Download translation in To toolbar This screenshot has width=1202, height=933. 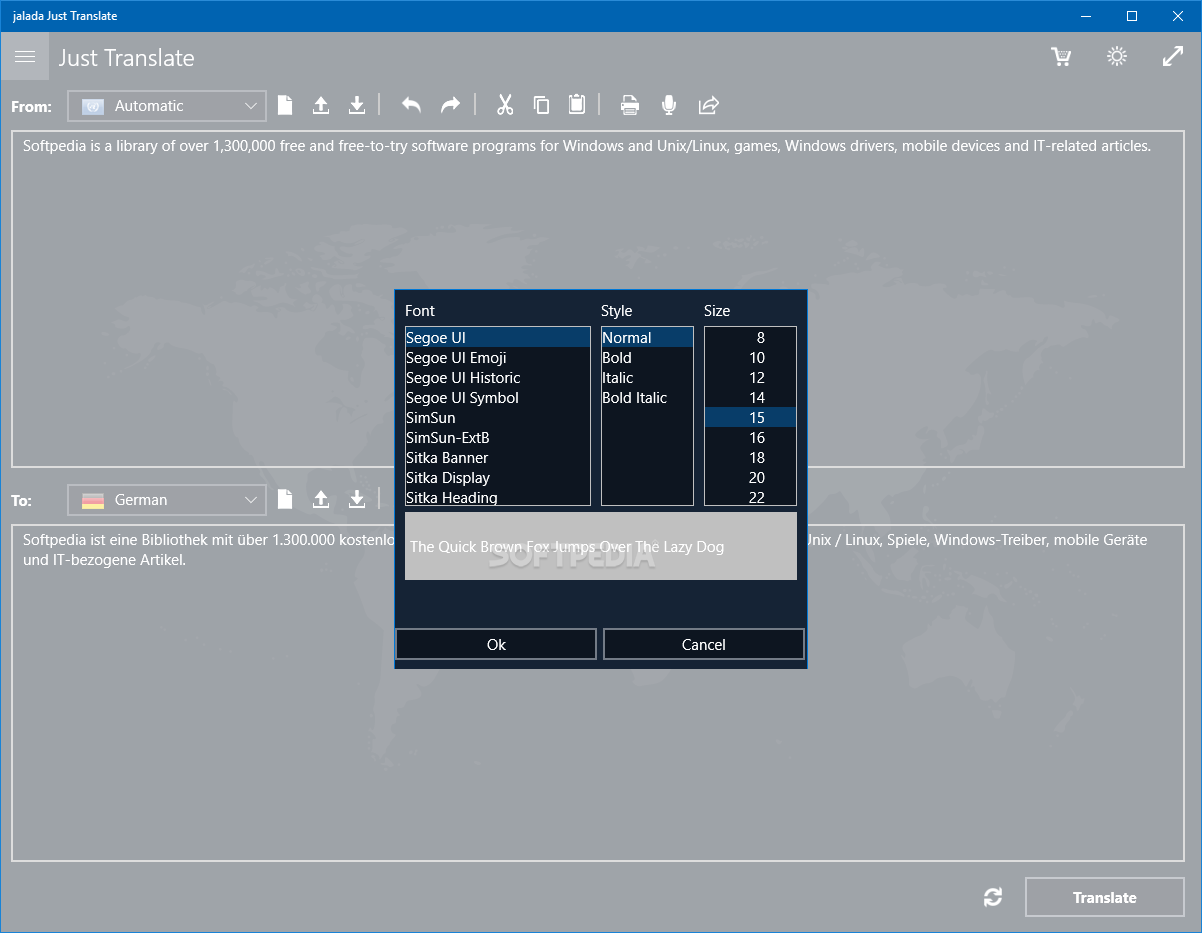(357, 499)
